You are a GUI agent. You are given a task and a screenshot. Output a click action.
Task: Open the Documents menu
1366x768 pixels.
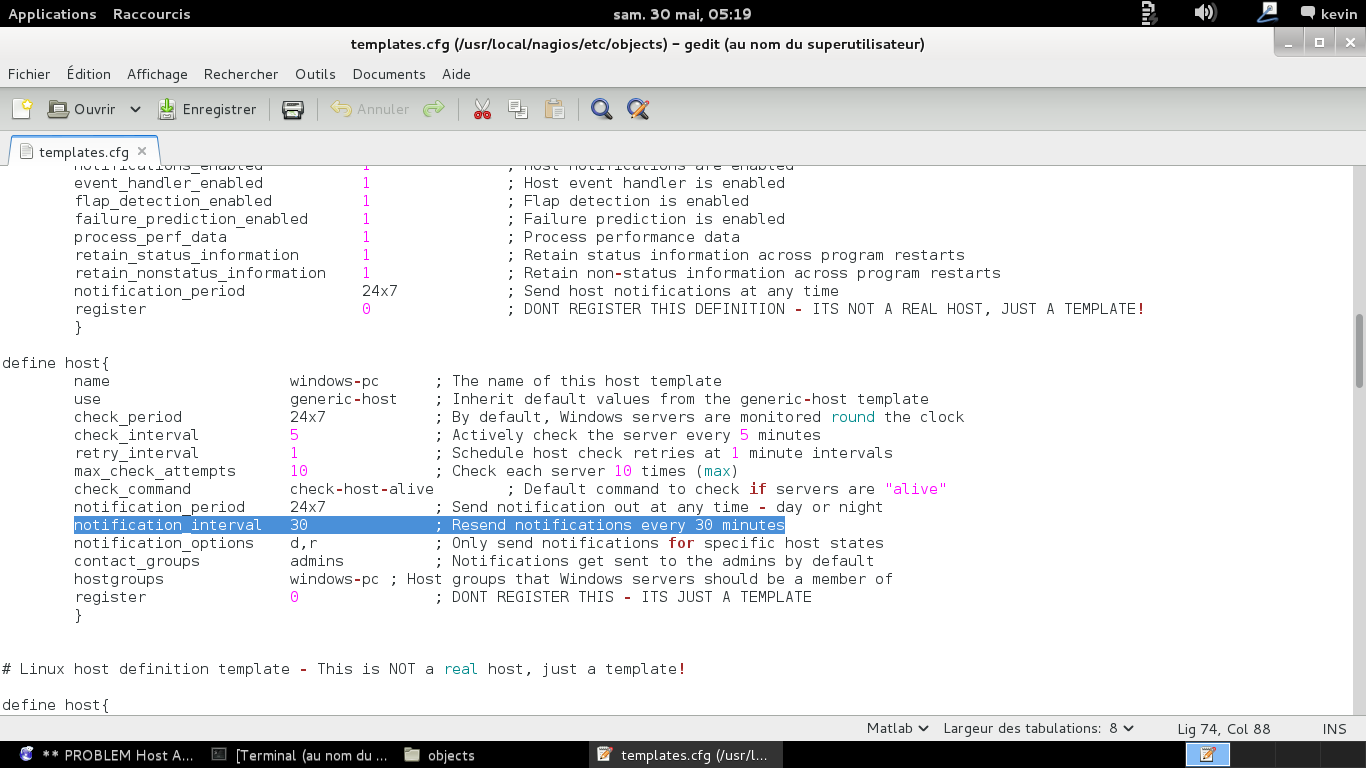pos(389,74)
